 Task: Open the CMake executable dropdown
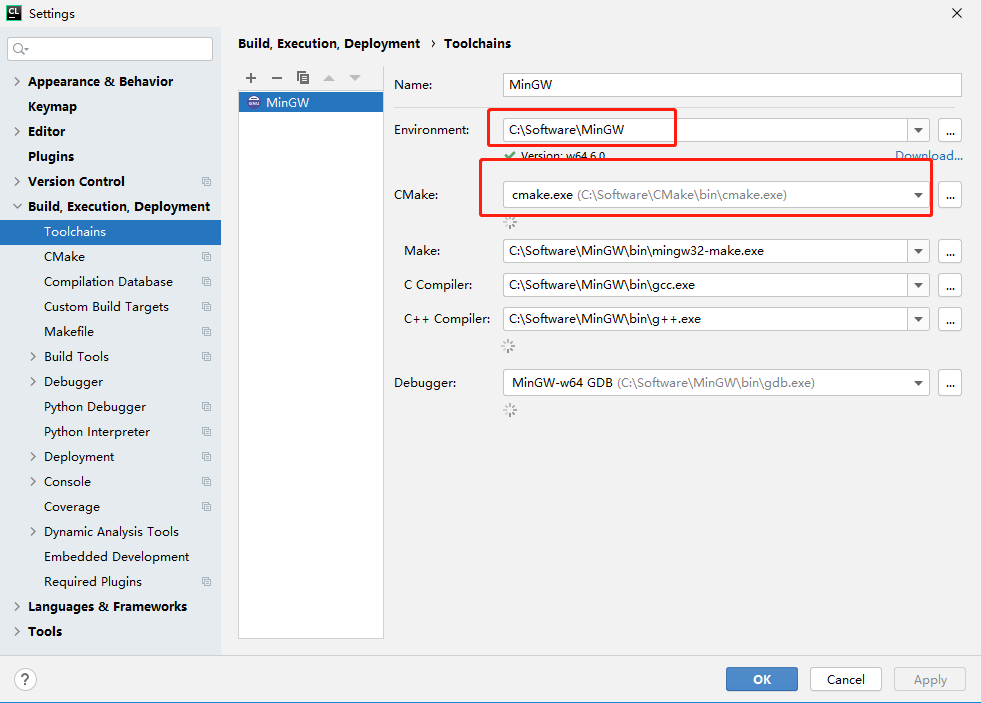(x=918, y=195)
